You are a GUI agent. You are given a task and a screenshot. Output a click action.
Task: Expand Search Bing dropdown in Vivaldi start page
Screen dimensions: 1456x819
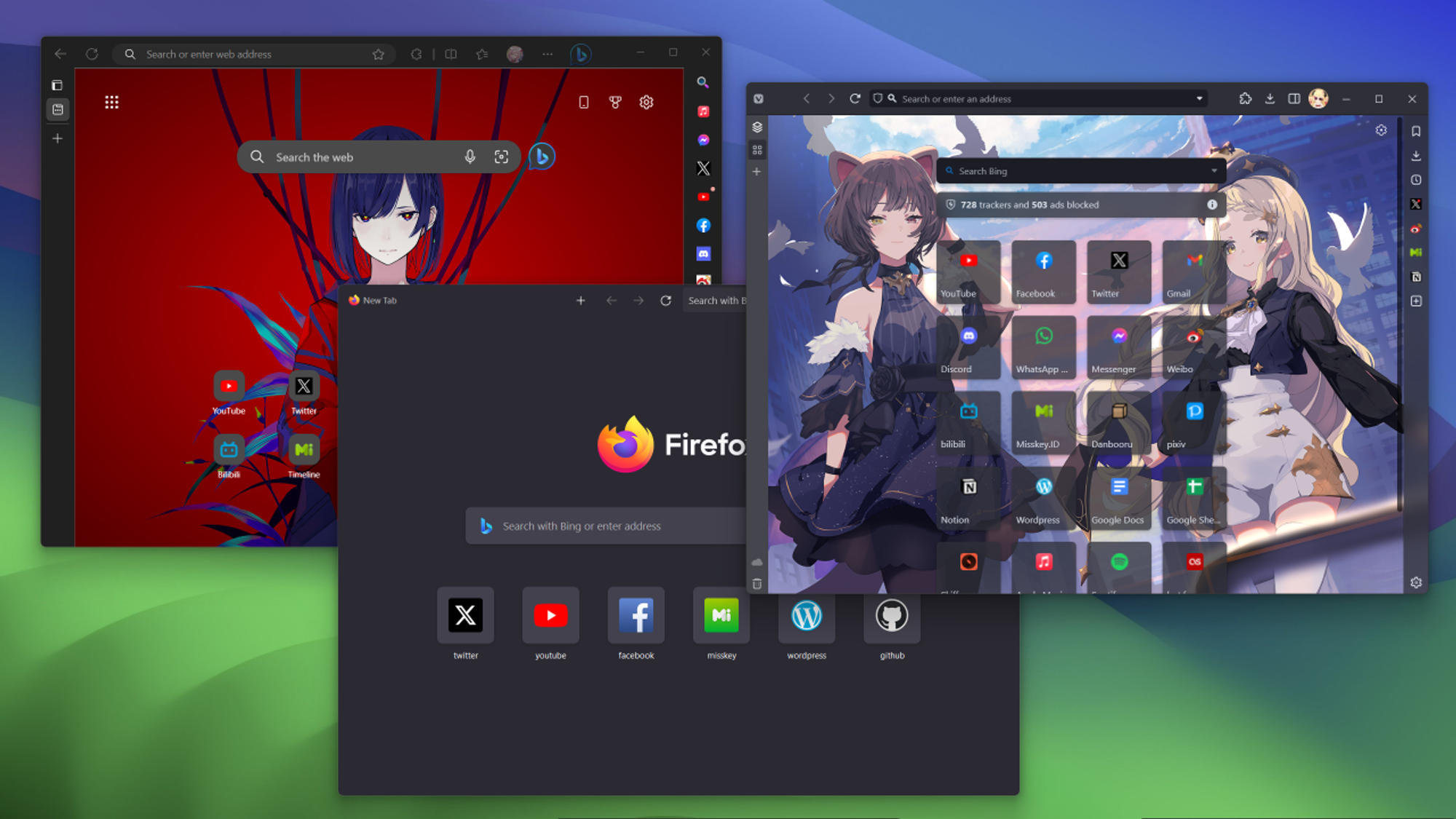click(x=1214, y=171)
